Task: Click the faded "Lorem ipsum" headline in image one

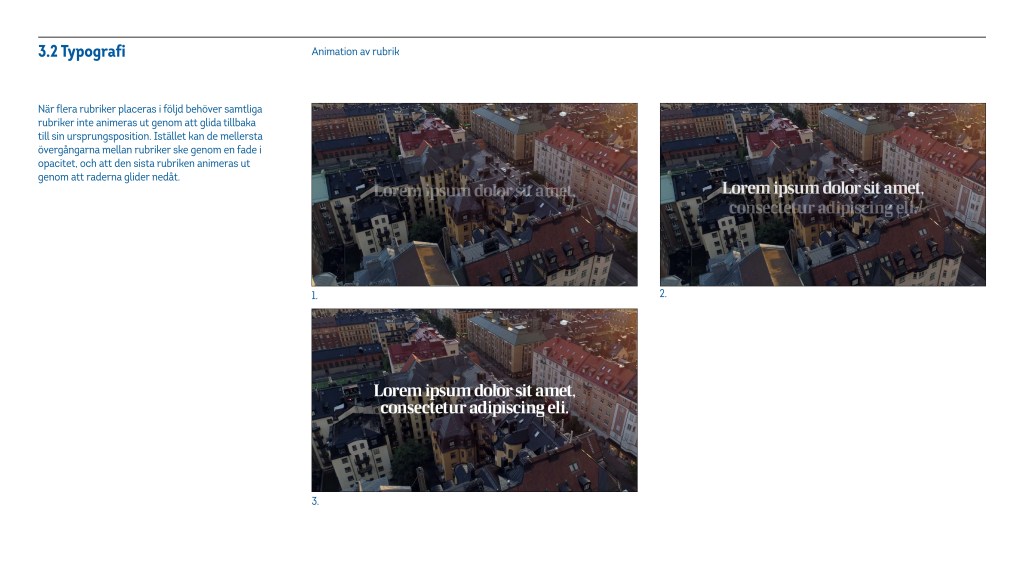Action: [x=474, y=190]
